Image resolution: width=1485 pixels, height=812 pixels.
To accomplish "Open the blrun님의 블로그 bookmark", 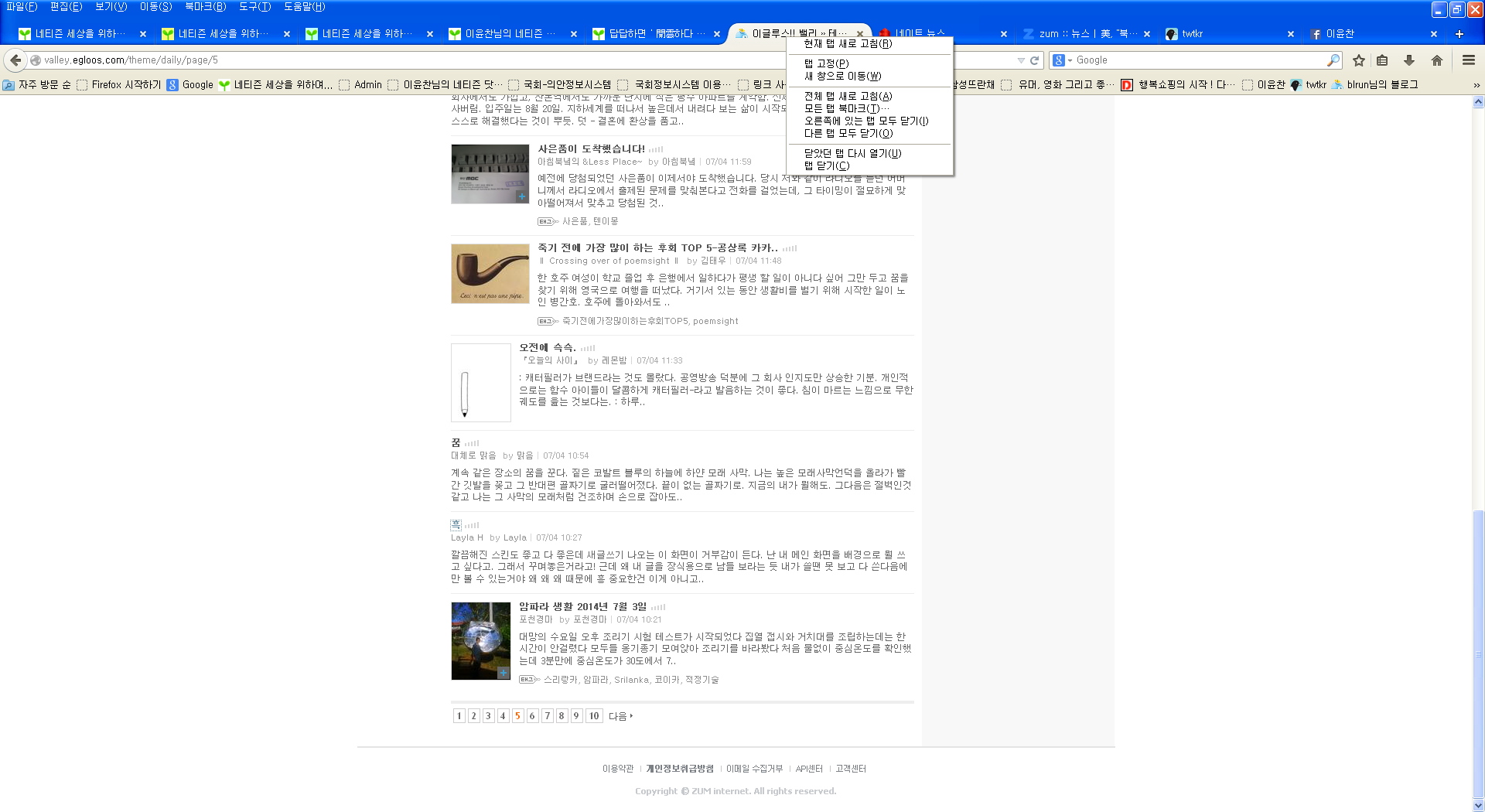I will click(x=1375, y=85).
